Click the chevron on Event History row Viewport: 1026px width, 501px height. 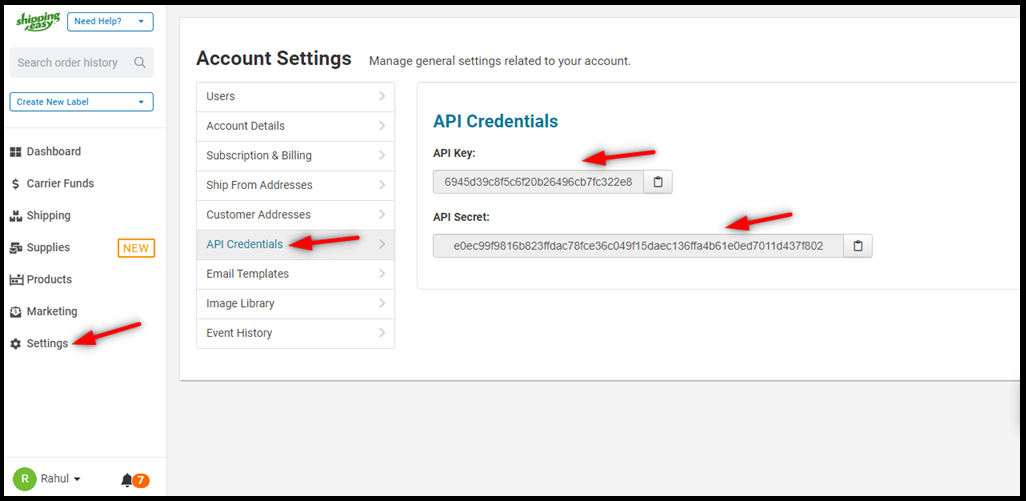382,333
